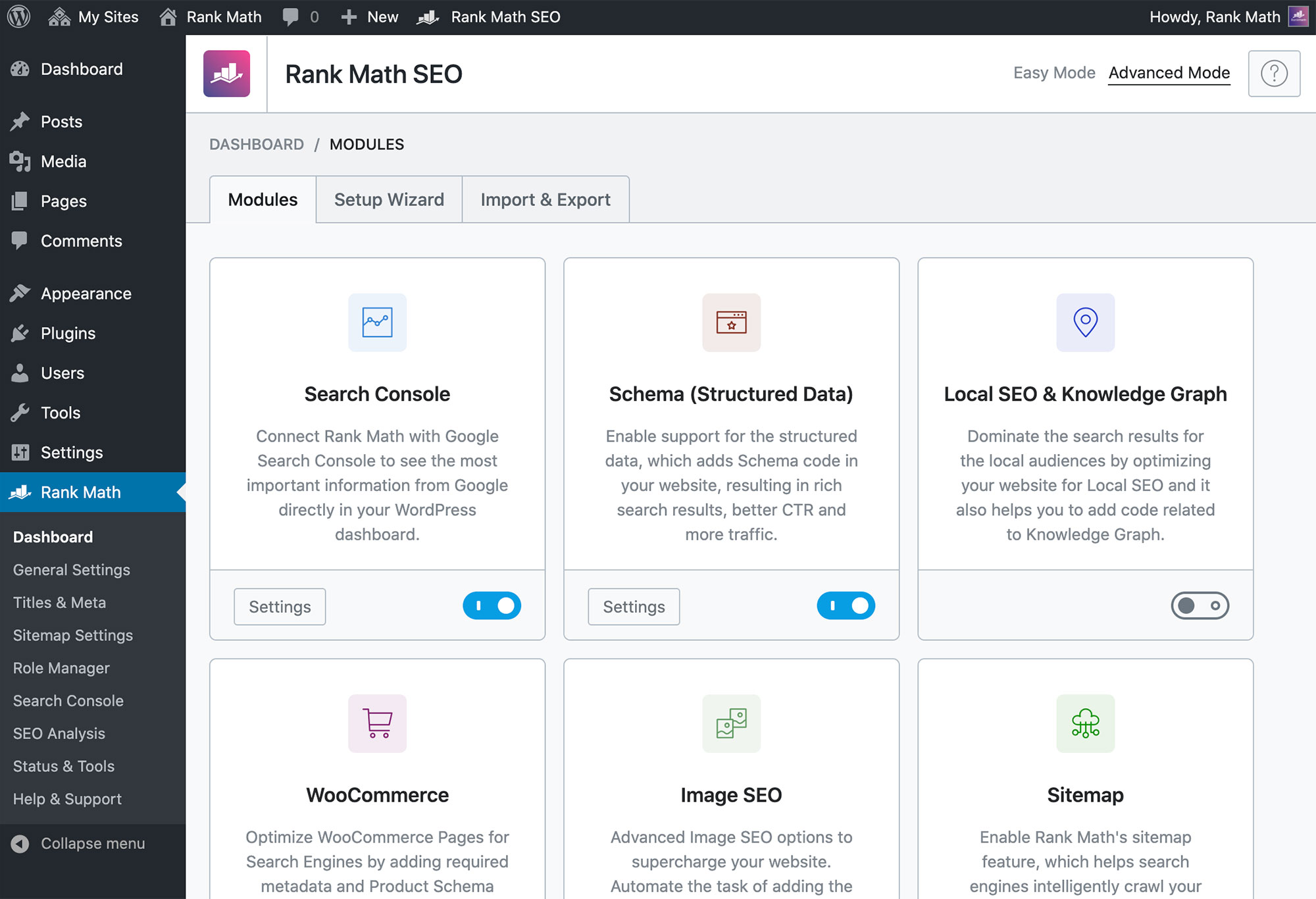This screenshot has width=1316, height=899.
Task: Click the Schema Structured Data module icon
Action: (731, 322)
